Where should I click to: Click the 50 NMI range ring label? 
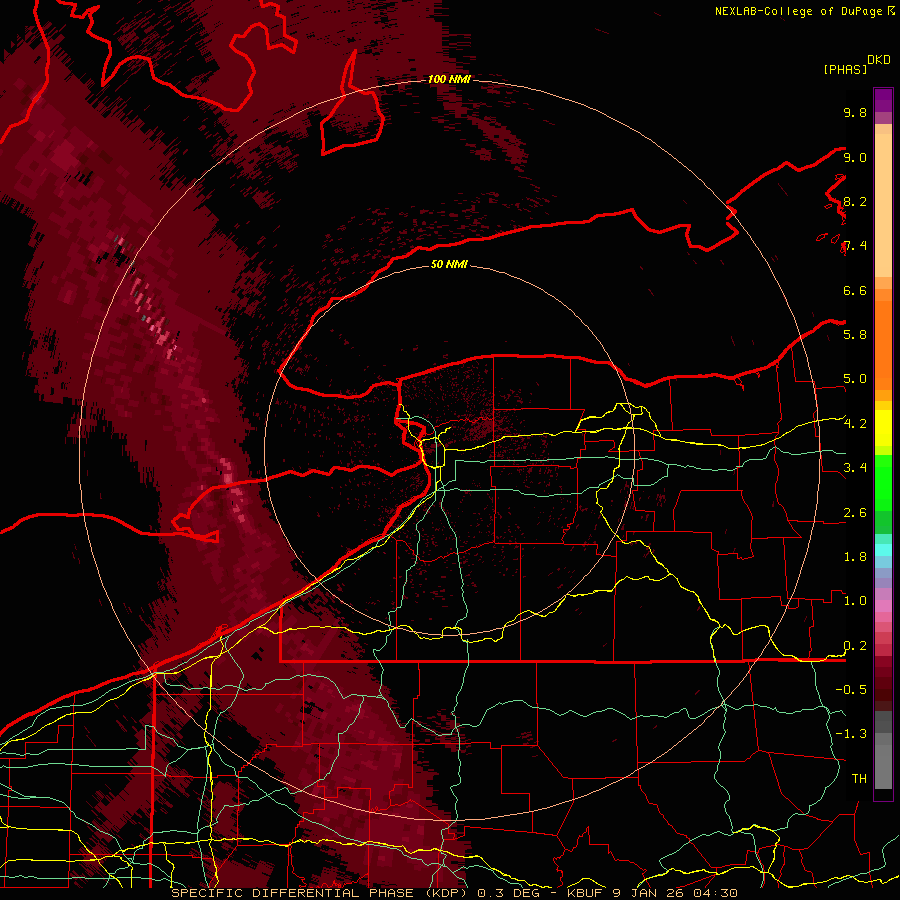click(449, 264)
